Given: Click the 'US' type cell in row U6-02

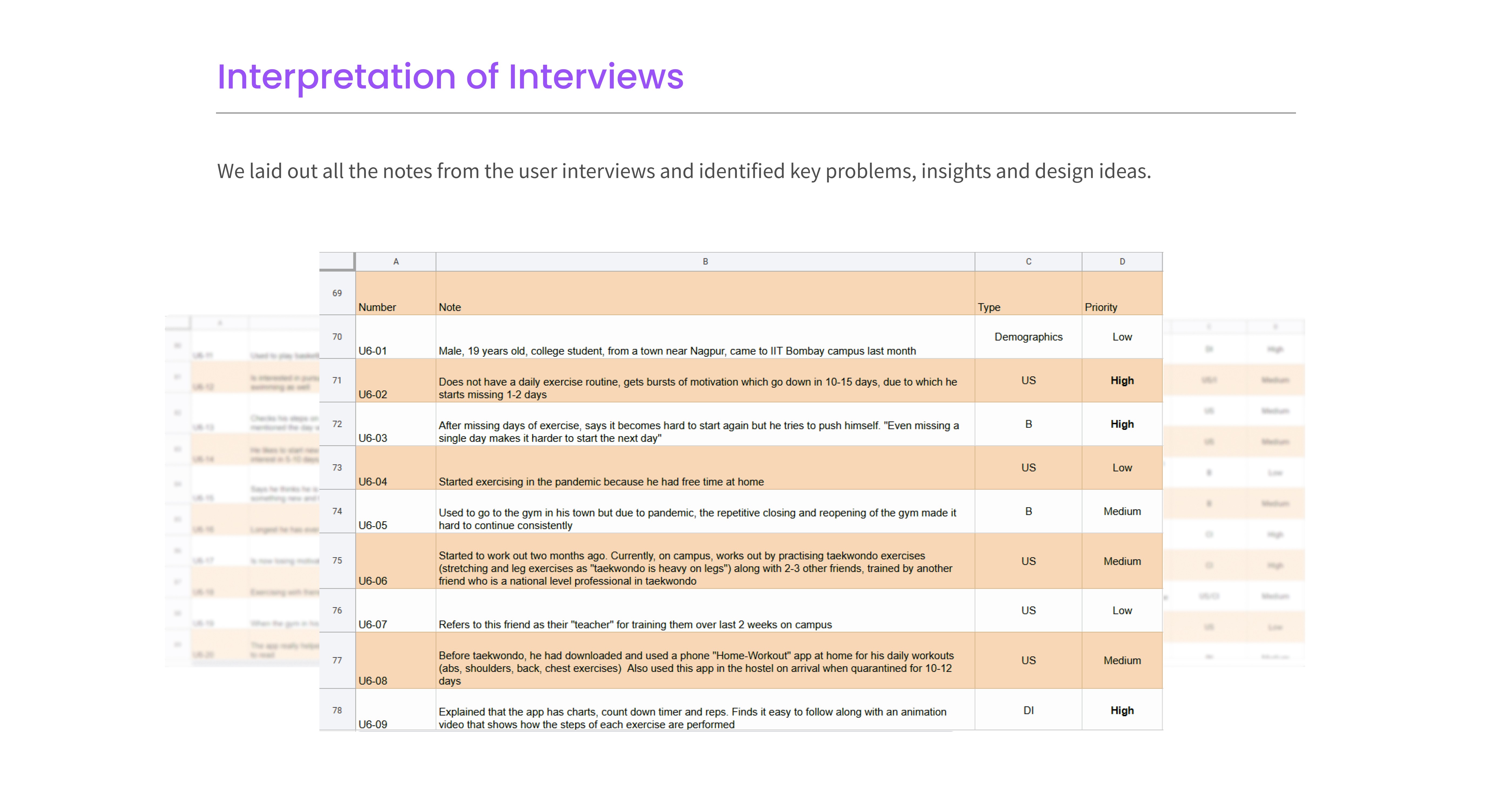Looking at the screenshot, I should click(x=1028, y=380).
